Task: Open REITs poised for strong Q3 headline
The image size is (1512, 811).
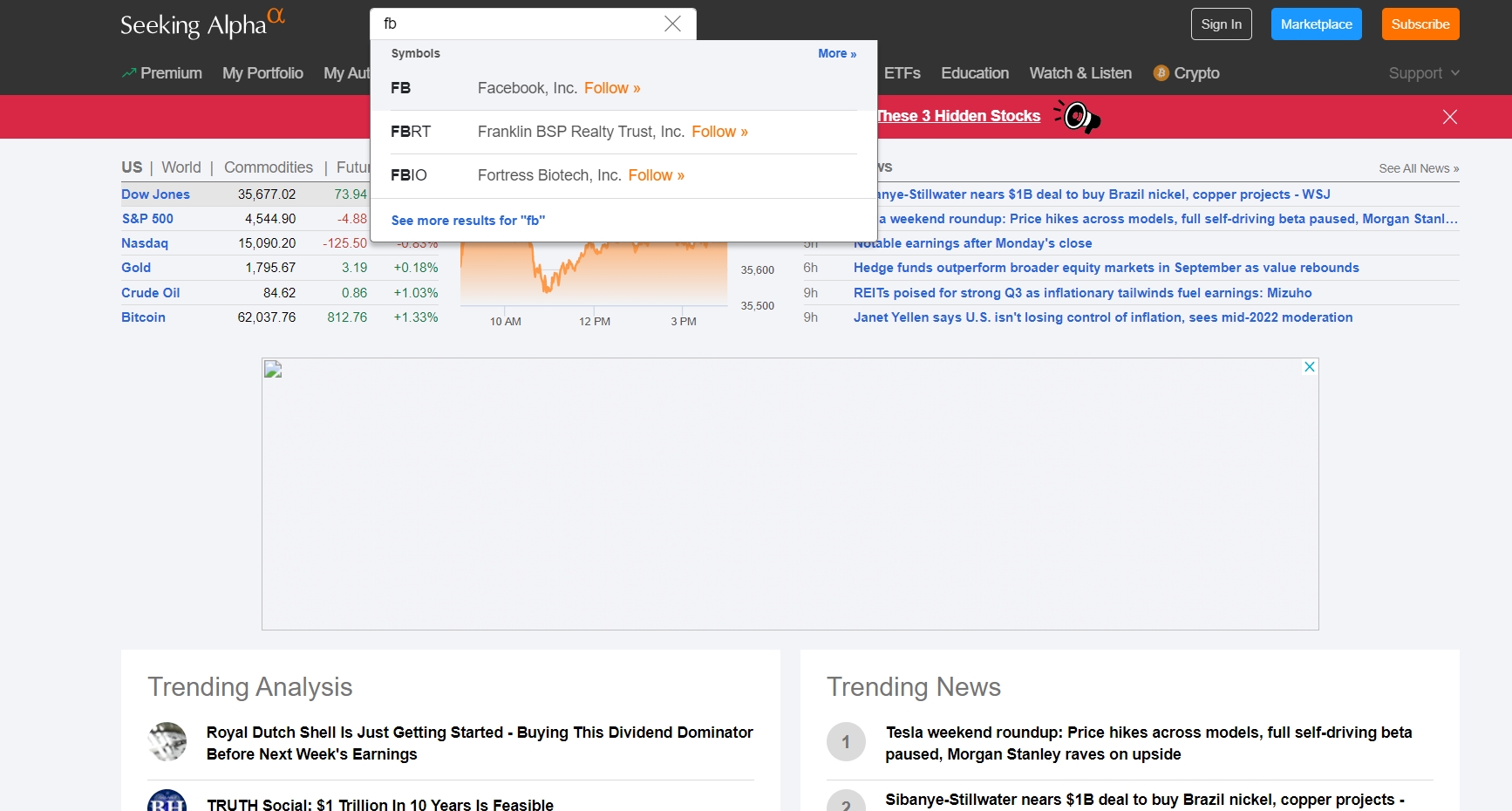Action: coord(1082,293)
